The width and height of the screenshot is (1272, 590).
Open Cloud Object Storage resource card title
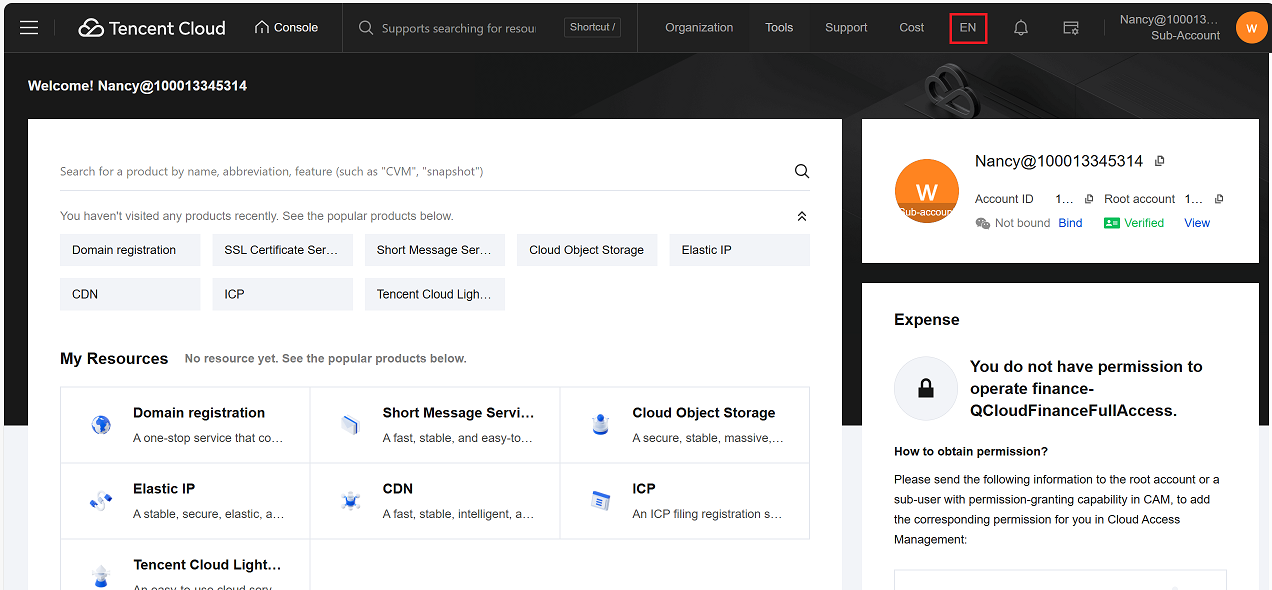click(x=704, y=413)
